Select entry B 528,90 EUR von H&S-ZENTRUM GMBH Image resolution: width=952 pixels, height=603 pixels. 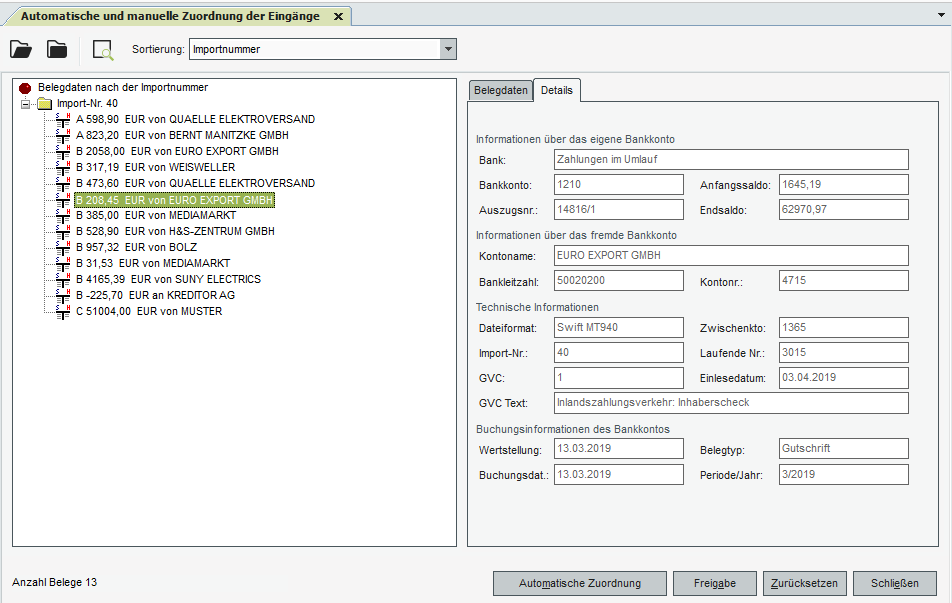click(x=175, y=231)
